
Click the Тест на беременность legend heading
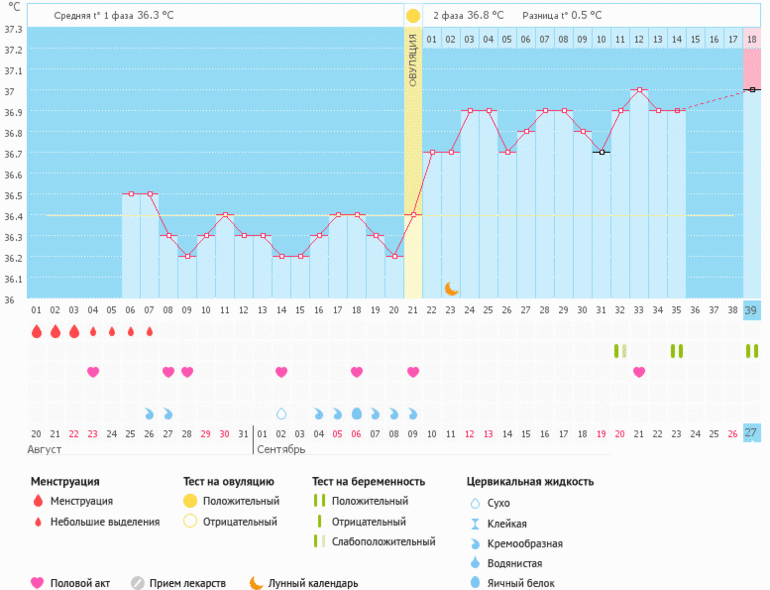(368, 481)
